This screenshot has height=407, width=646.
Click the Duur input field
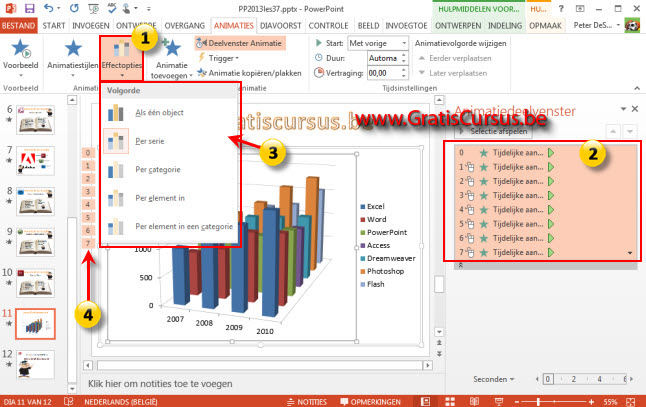[384, 58]
